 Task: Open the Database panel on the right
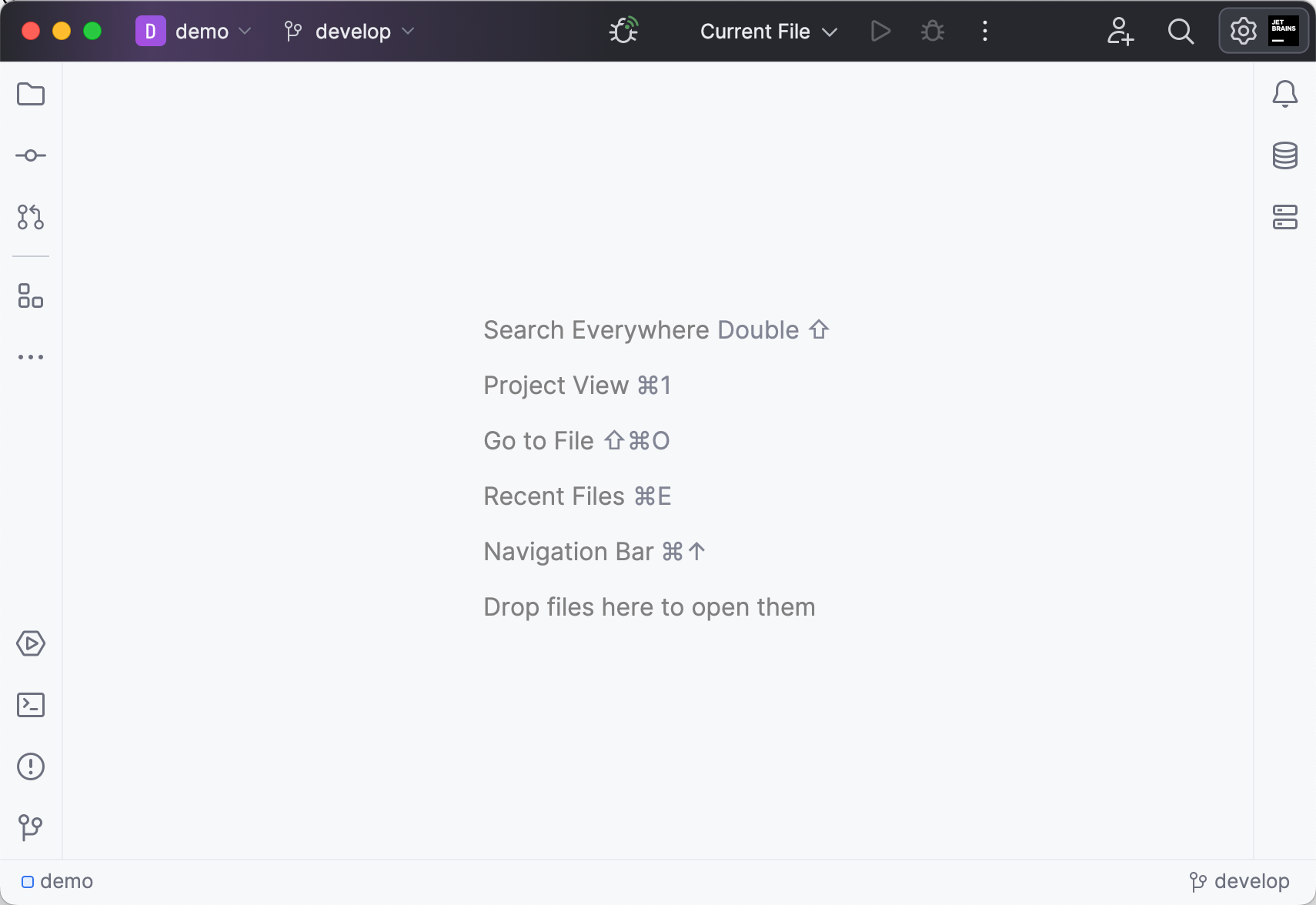[1285, 155]
